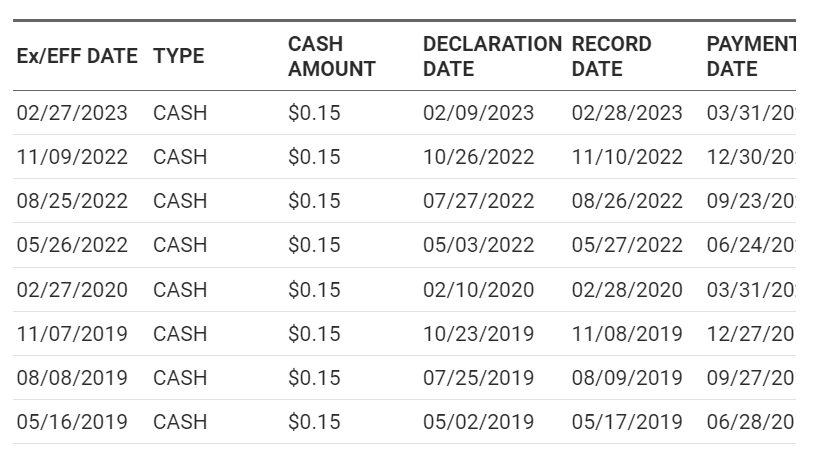831x453 pixels.
Task: Click record date 02/28/2023
Action: click(627, 113)
